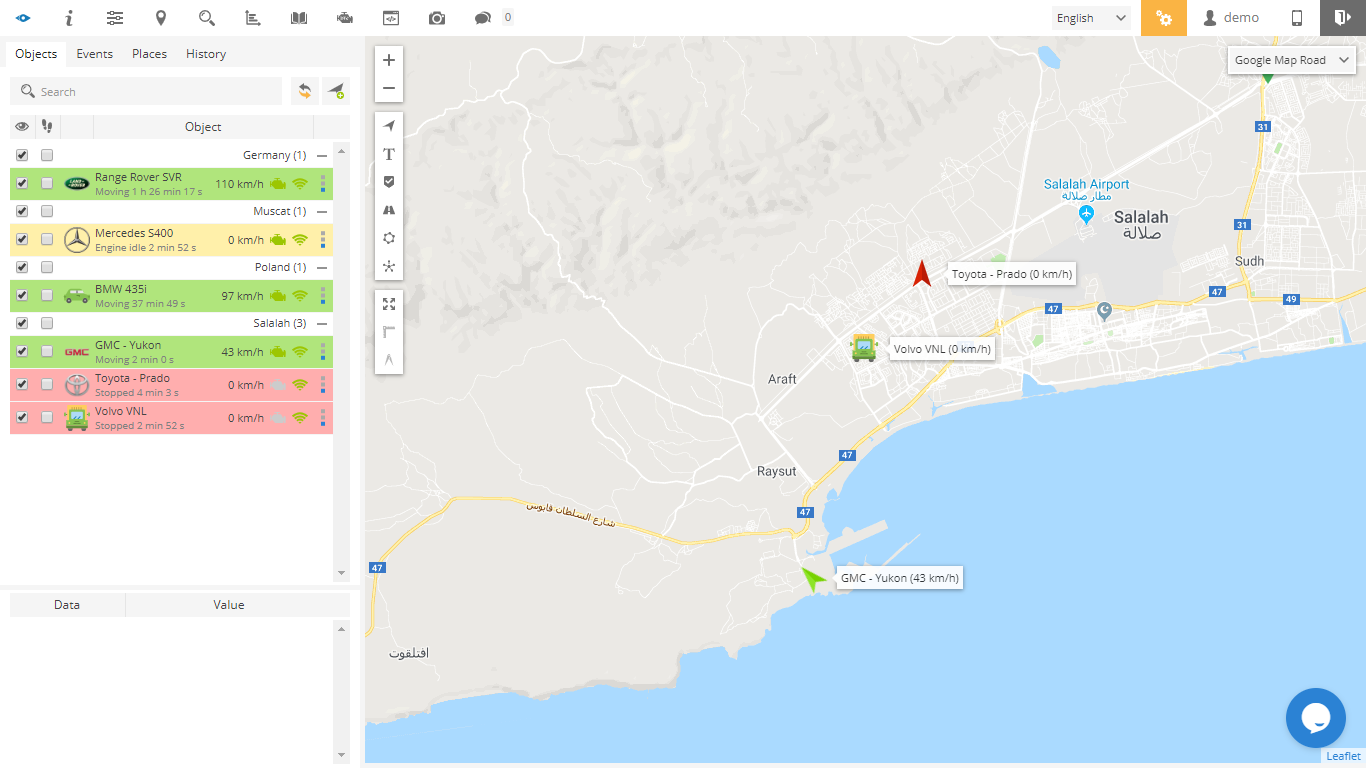
Task: Collapse the Germany (1) group
Action: pyautogui.click(x=322, y=156)
